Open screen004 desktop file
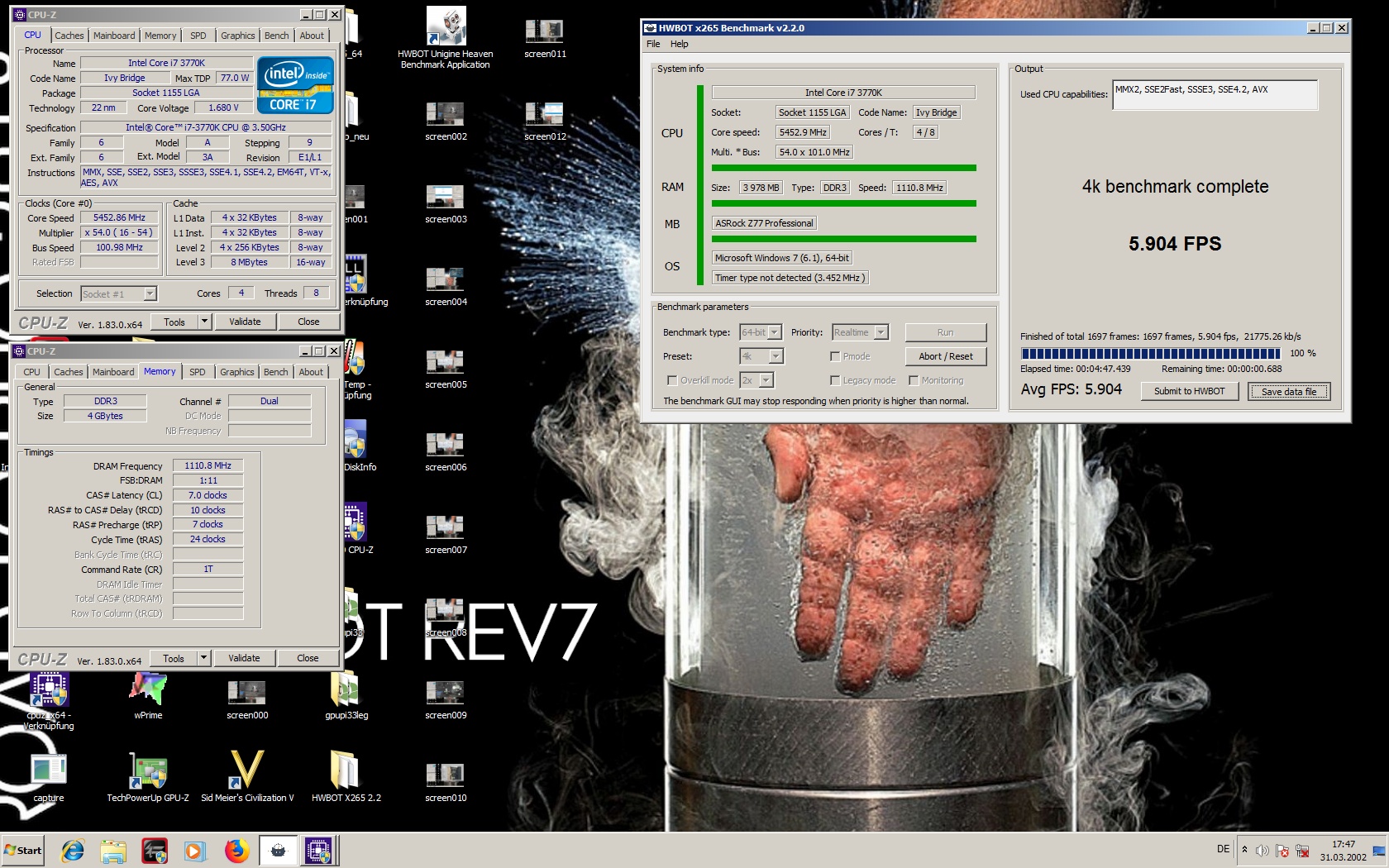Viewport: 1389px width, 868px height. point(446,286)
